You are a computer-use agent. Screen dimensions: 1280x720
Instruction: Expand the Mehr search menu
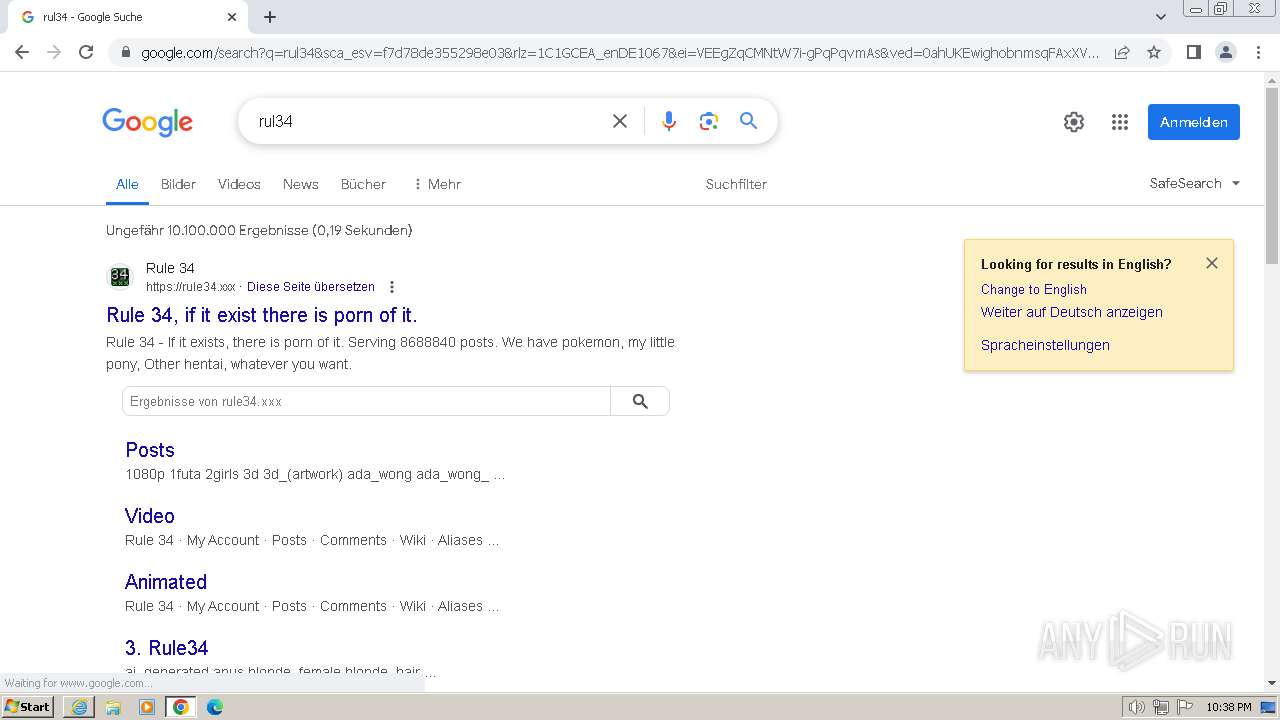point(437,184)
